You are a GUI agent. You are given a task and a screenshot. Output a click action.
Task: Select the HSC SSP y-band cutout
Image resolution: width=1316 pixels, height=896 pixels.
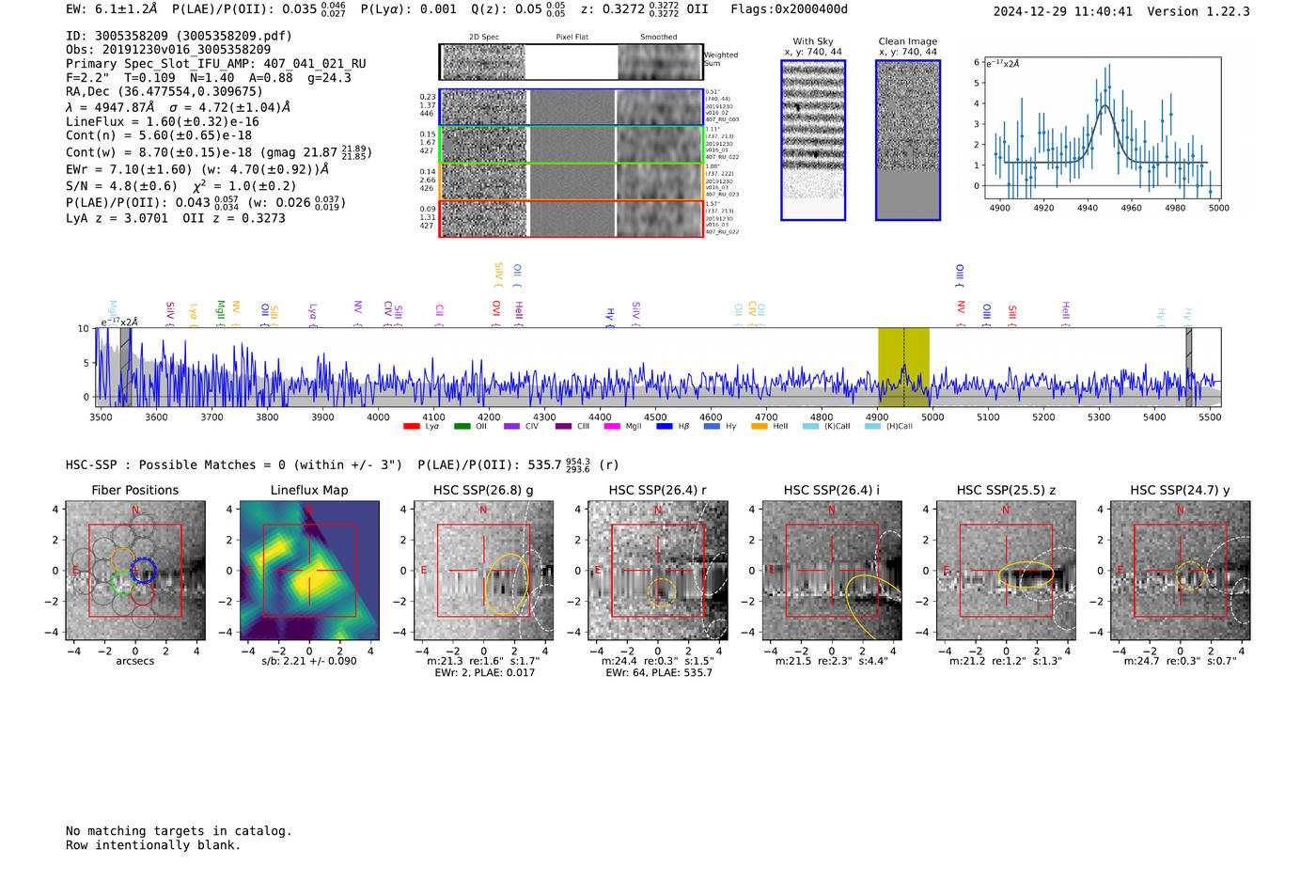[1181, 571]
